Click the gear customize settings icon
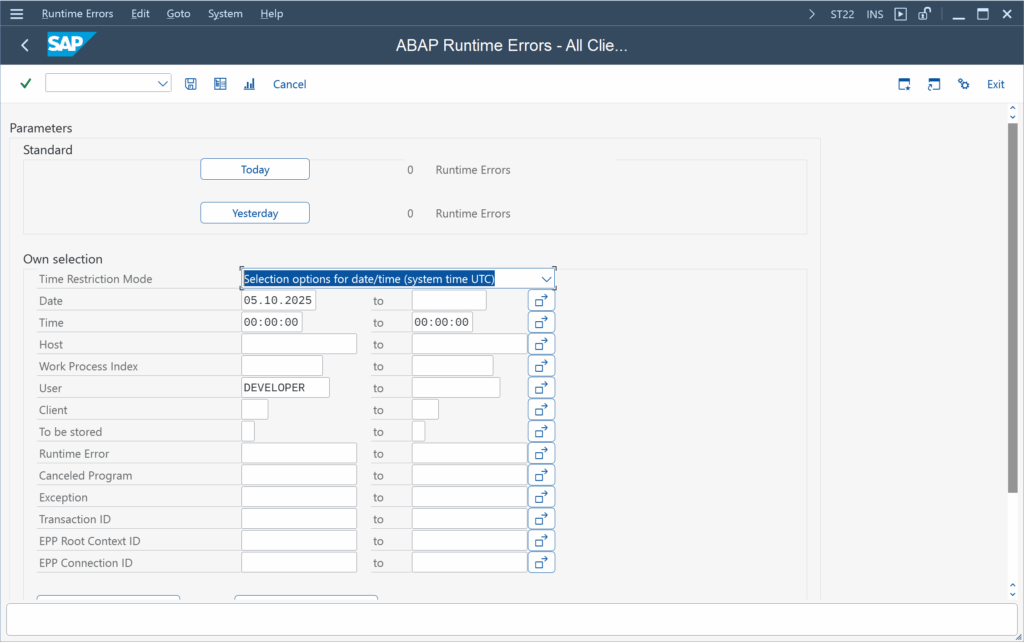1024x642 pixels. pyautogui.click(x=963, y=84)
